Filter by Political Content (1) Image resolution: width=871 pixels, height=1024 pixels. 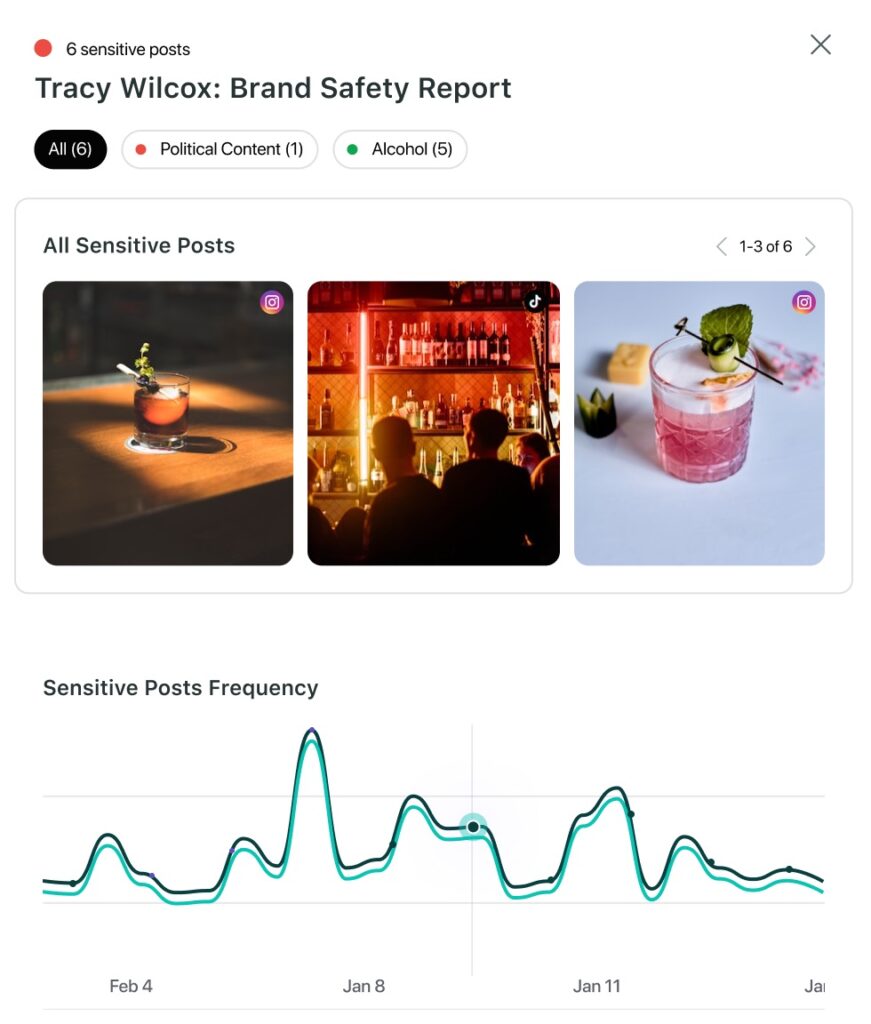[x=219, y=150]
